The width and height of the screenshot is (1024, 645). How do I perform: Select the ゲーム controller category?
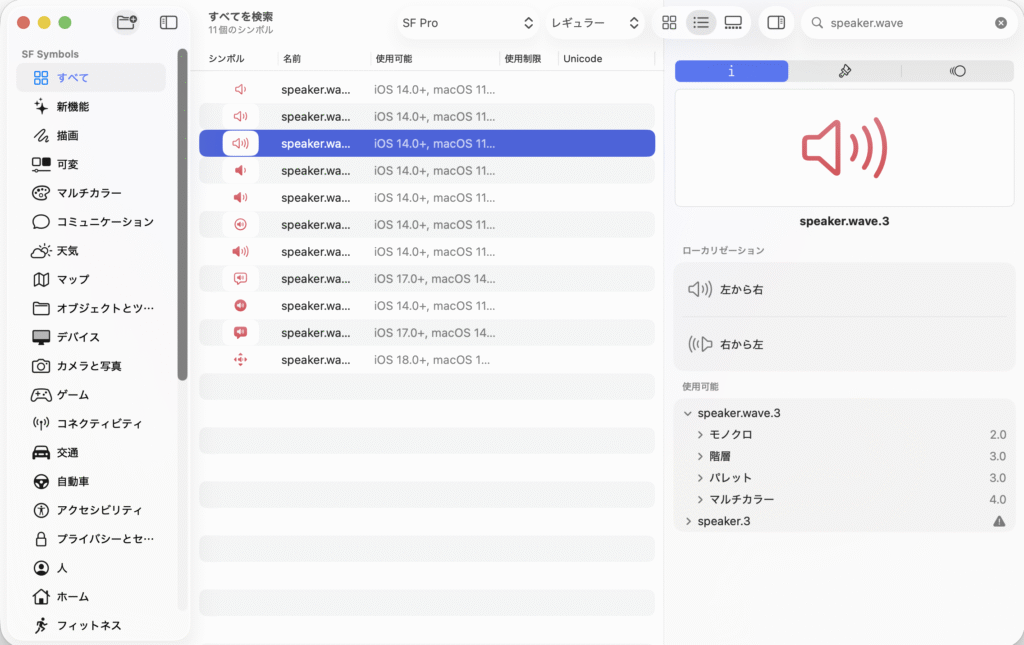coord(73,395)
